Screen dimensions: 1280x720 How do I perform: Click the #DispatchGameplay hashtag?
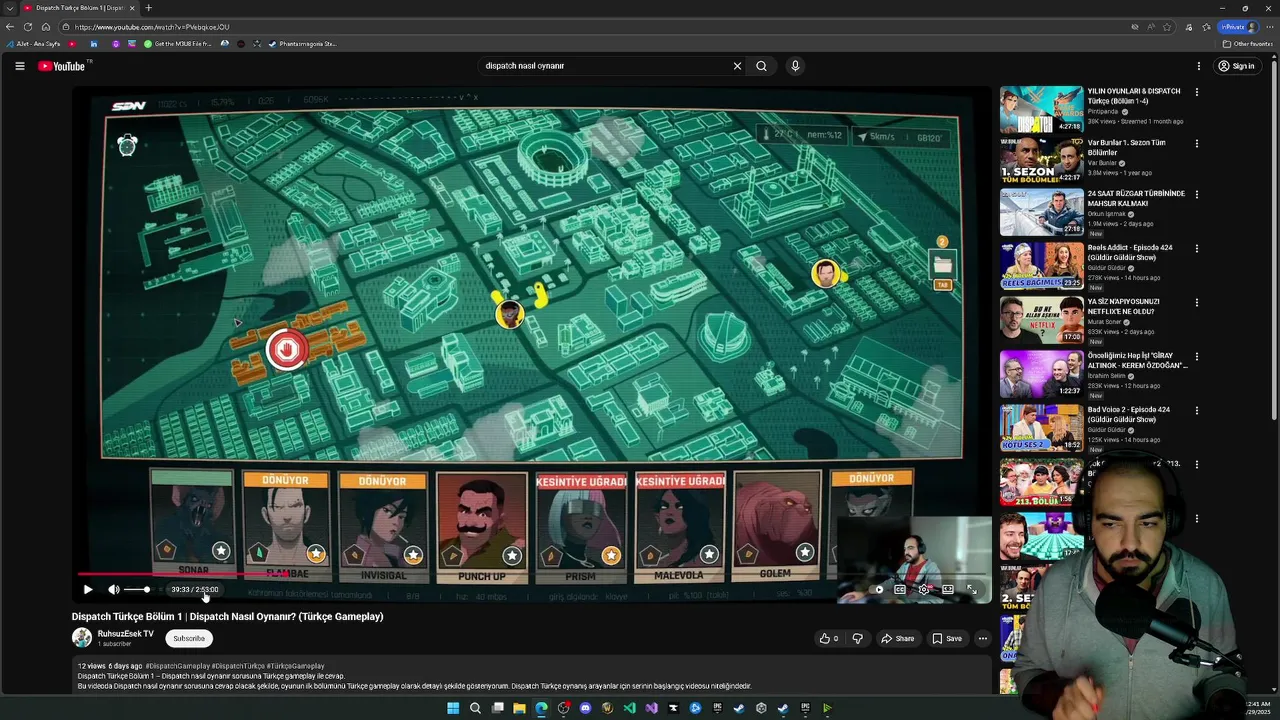(x=177, y=666)
